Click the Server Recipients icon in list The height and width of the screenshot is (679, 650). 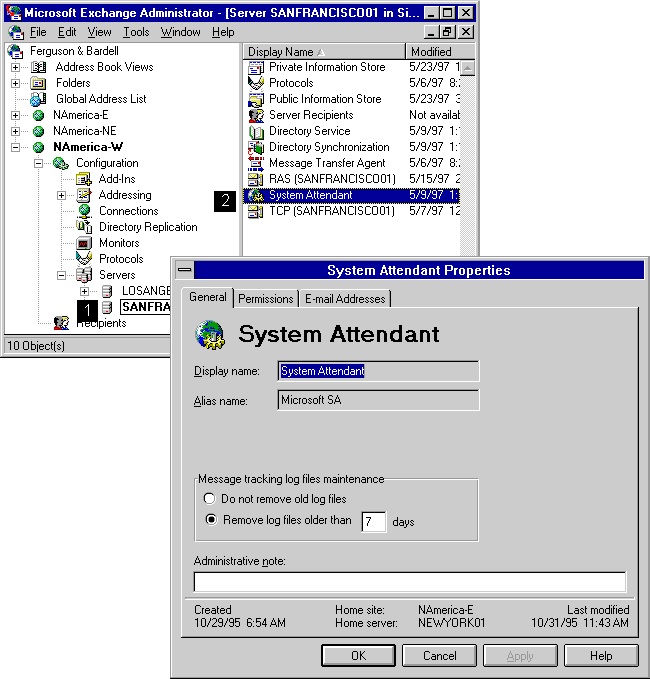[256, 116]
